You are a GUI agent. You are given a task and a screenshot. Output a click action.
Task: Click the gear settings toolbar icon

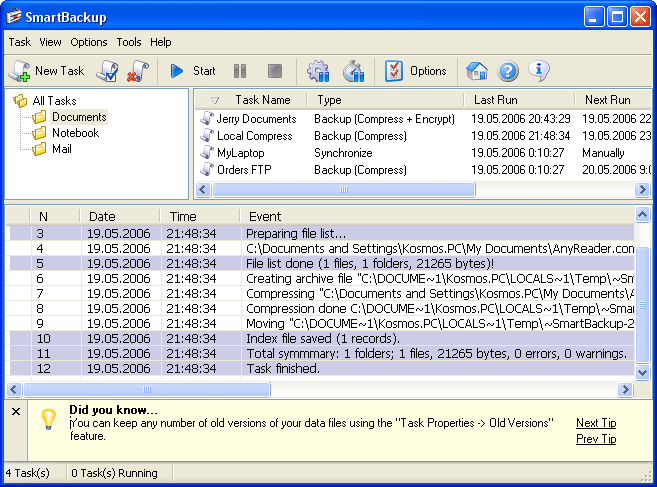(x=318, y=71)
